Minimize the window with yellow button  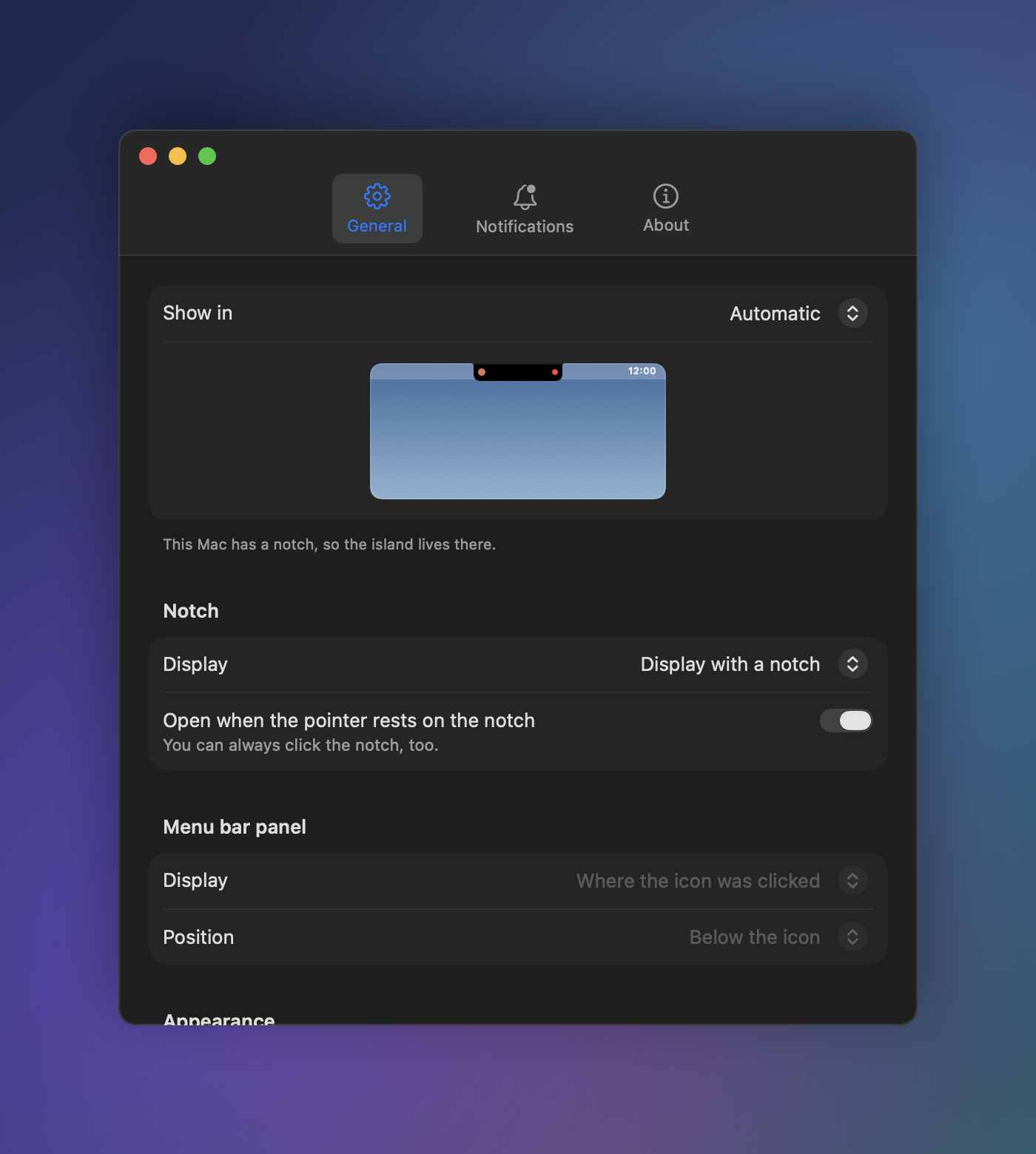pos(178,156)
